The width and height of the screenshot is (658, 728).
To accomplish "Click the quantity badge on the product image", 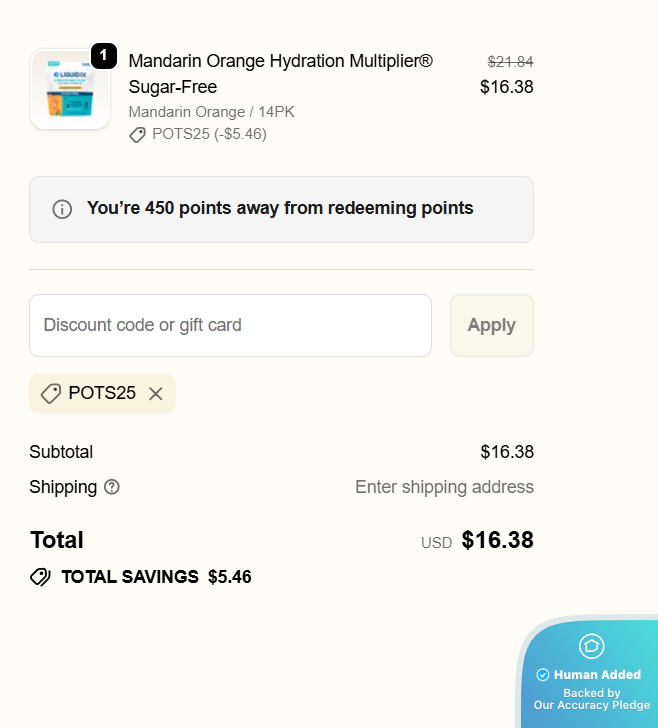I will click(104, 56).
